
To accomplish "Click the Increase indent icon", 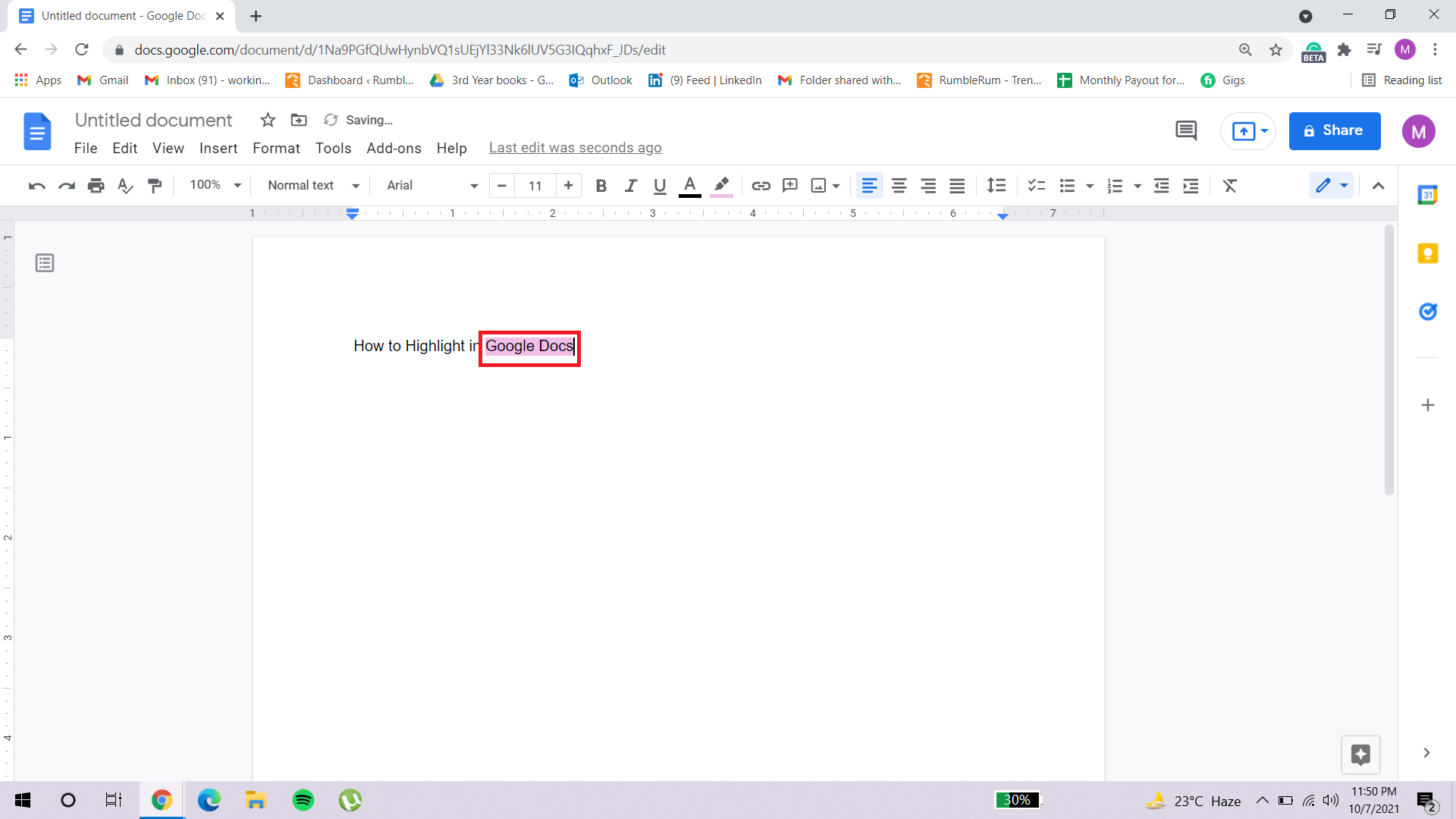I will tap(1191, 186).
